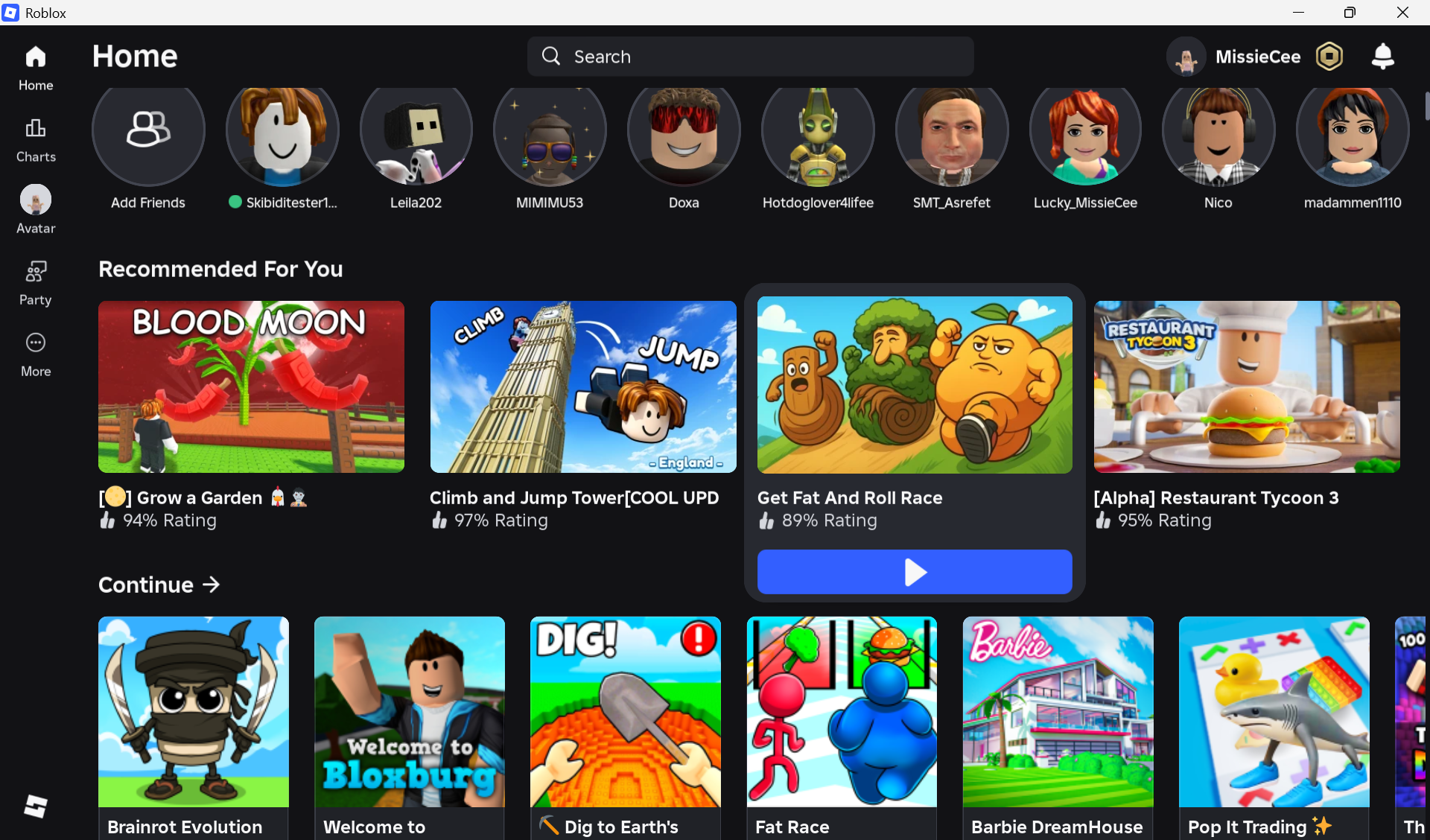Open the notifications bell icon

(x=1382, y=57)
